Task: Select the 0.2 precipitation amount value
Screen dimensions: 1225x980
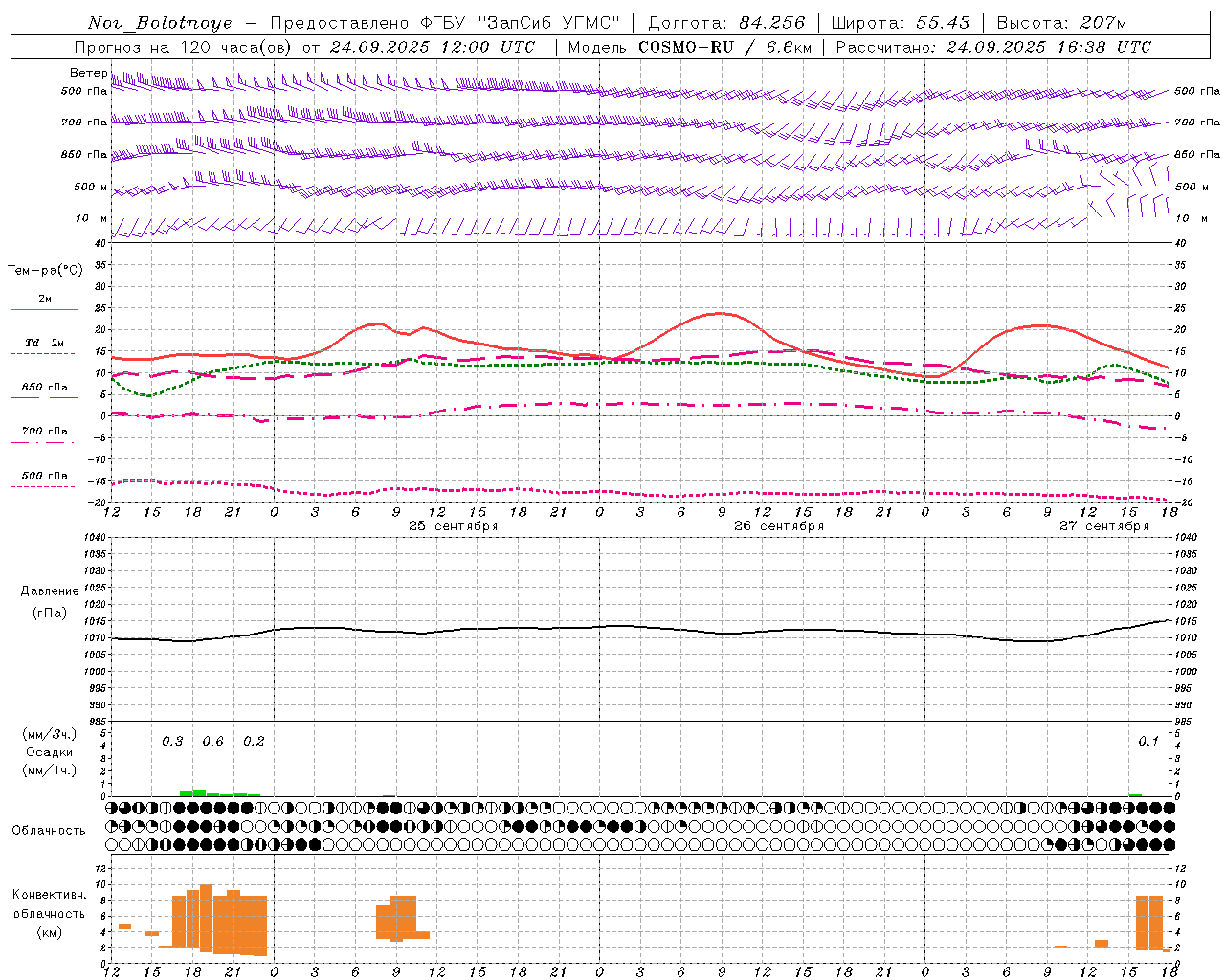Action: click(254, 741)
